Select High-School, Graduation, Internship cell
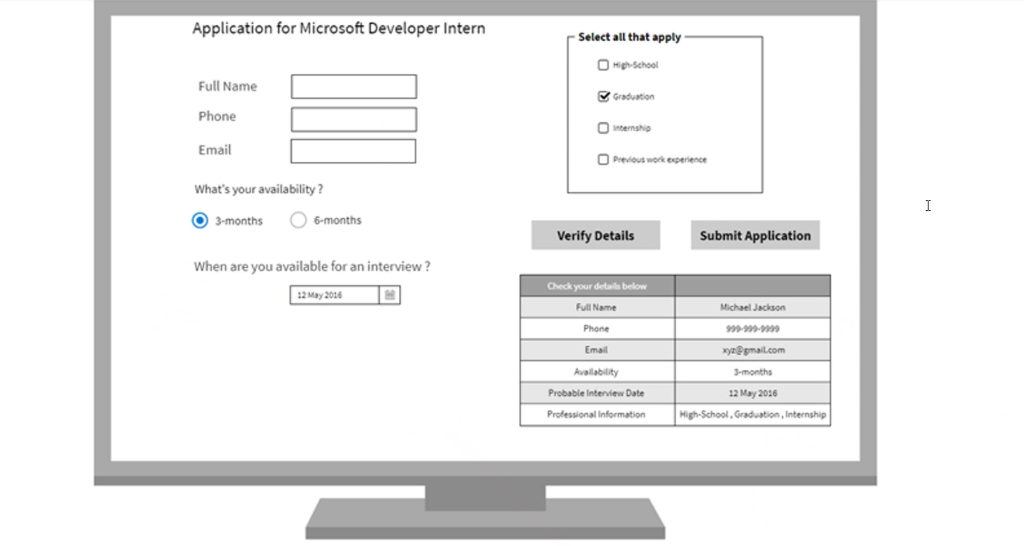The image size is (1024, 546). tap(752, 415)
